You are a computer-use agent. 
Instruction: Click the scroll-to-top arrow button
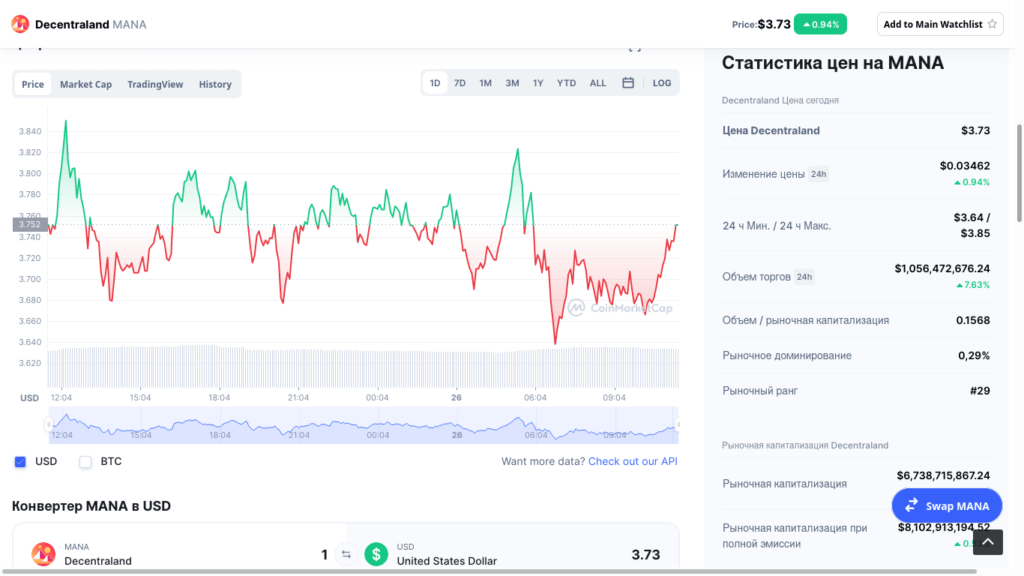pos(988,542)
